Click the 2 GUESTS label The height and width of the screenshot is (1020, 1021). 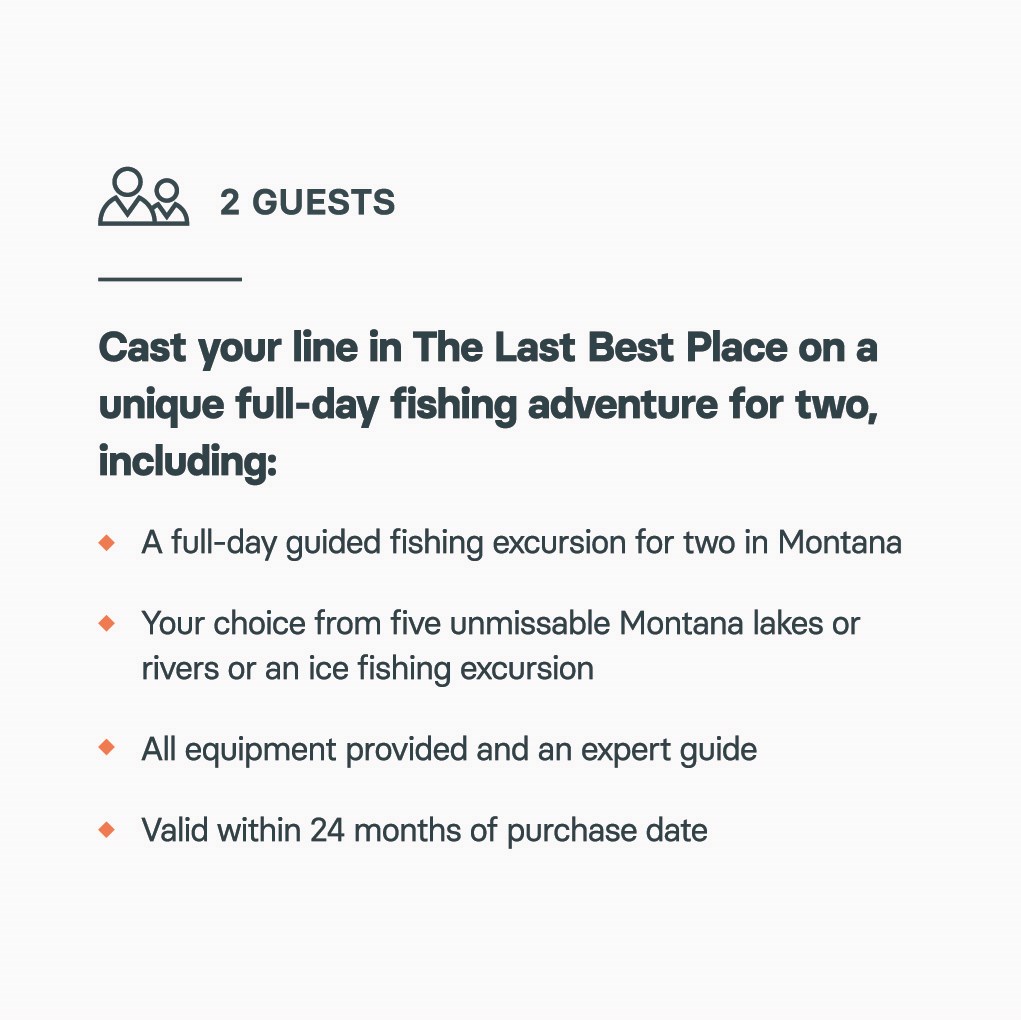[307, 202]
